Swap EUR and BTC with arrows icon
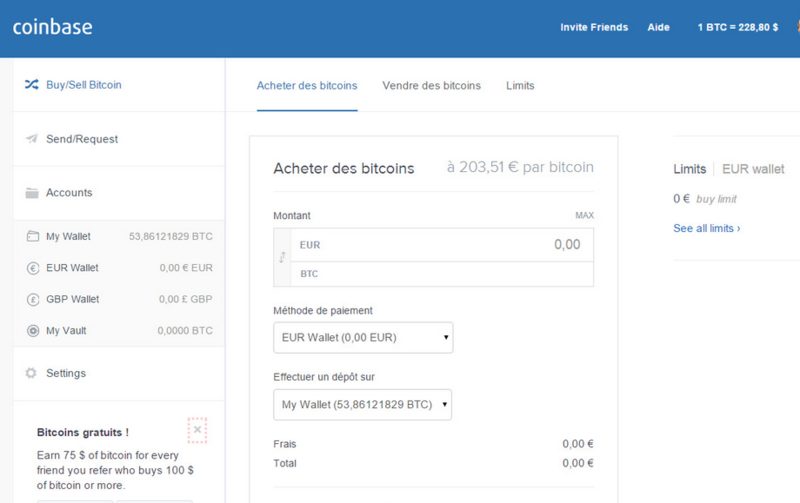800x503 pixels. (282, 258)
